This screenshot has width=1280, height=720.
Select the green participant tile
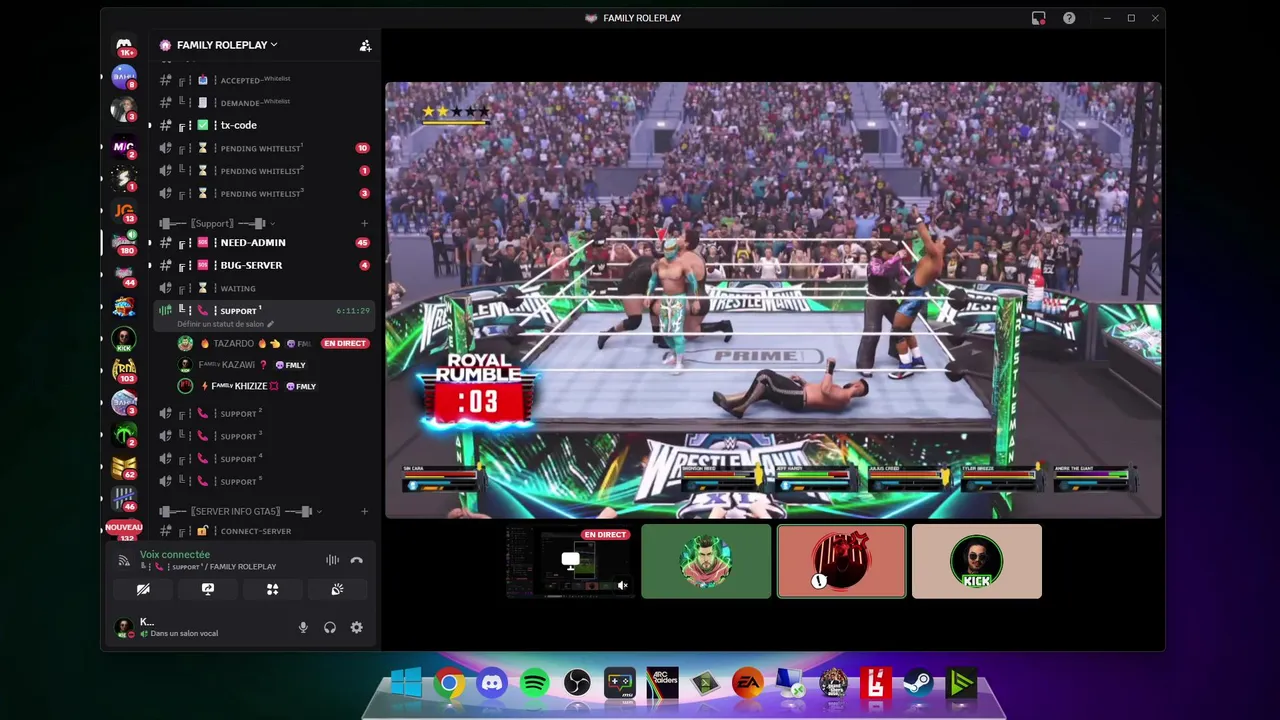tap(706, 562)
